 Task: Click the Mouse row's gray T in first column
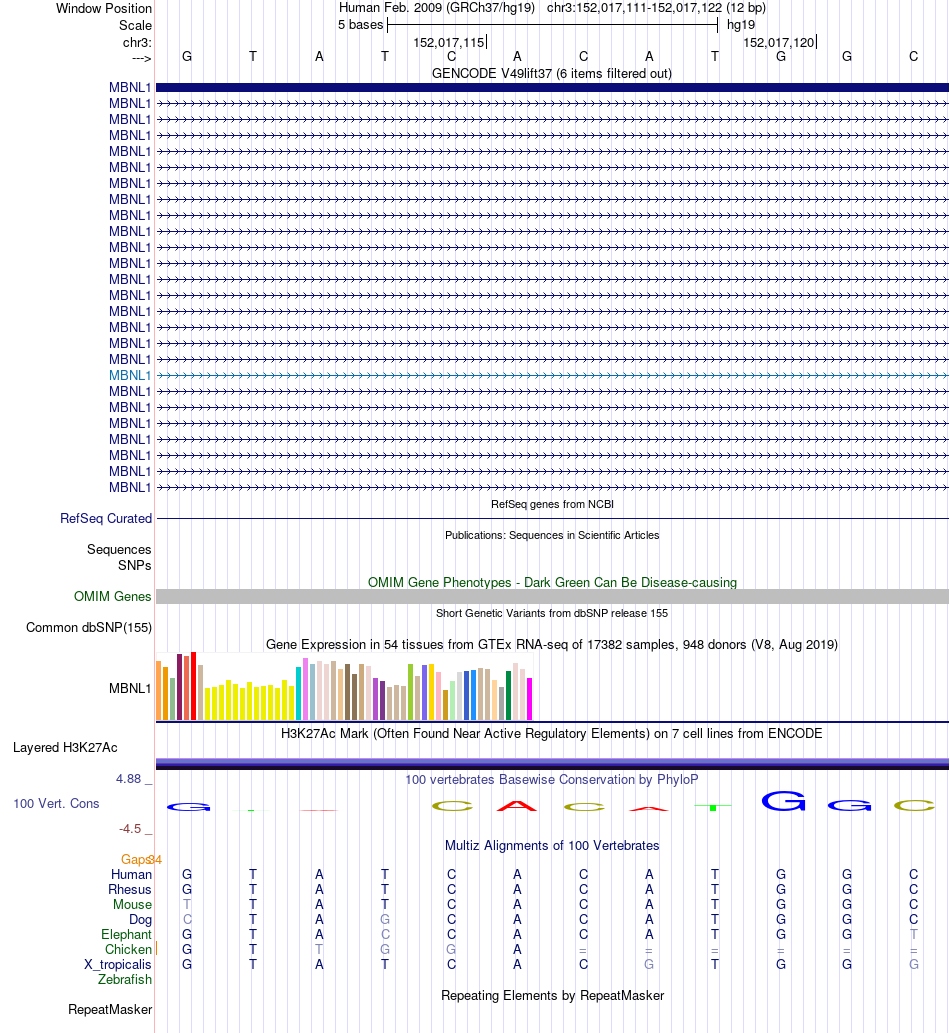click(187, 905)
